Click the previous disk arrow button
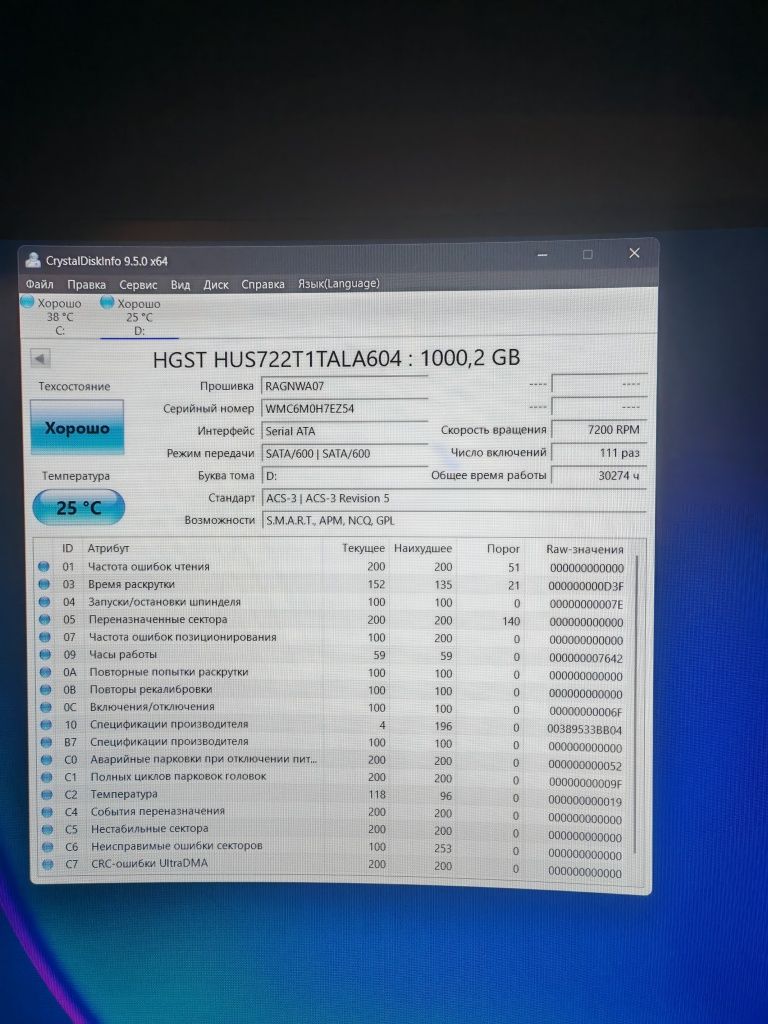This screenshot has width=768, height=1024. [x=40, y=359]
